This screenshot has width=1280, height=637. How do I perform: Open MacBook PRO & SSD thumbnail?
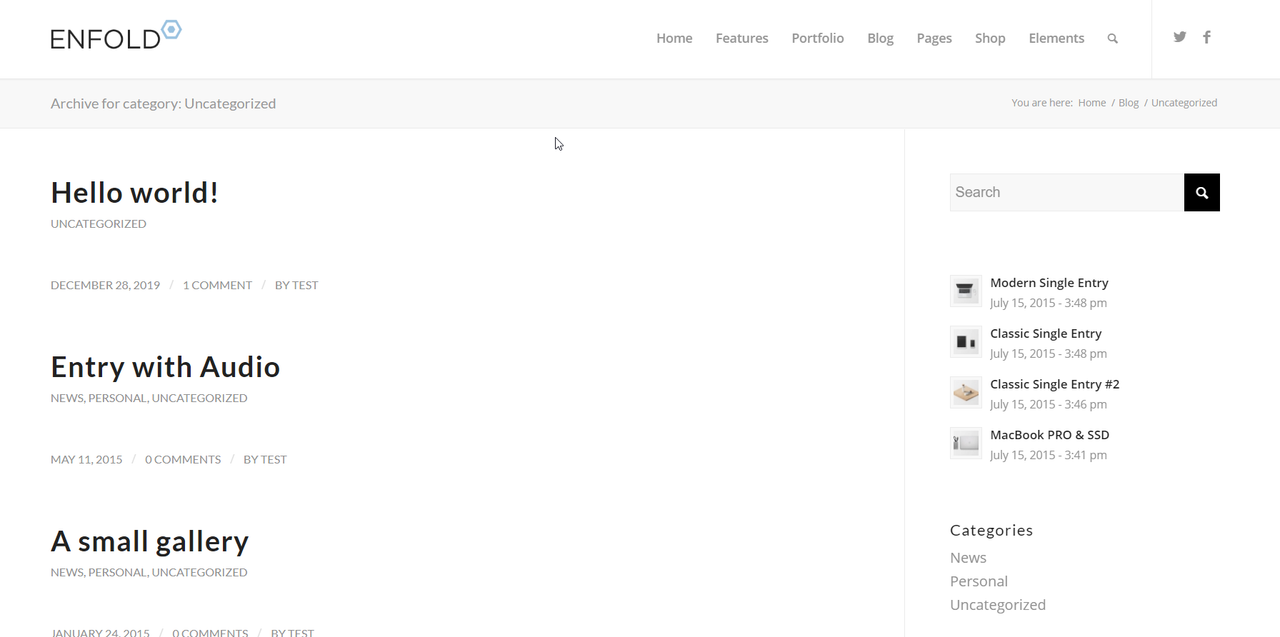pos(966,443)
